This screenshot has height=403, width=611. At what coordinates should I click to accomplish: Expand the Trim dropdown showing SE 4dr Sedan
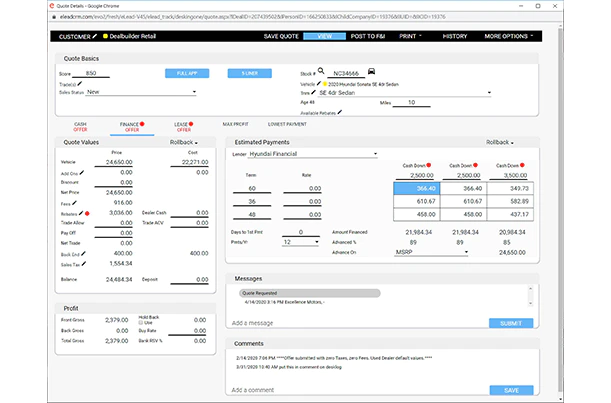coord(404,93)
